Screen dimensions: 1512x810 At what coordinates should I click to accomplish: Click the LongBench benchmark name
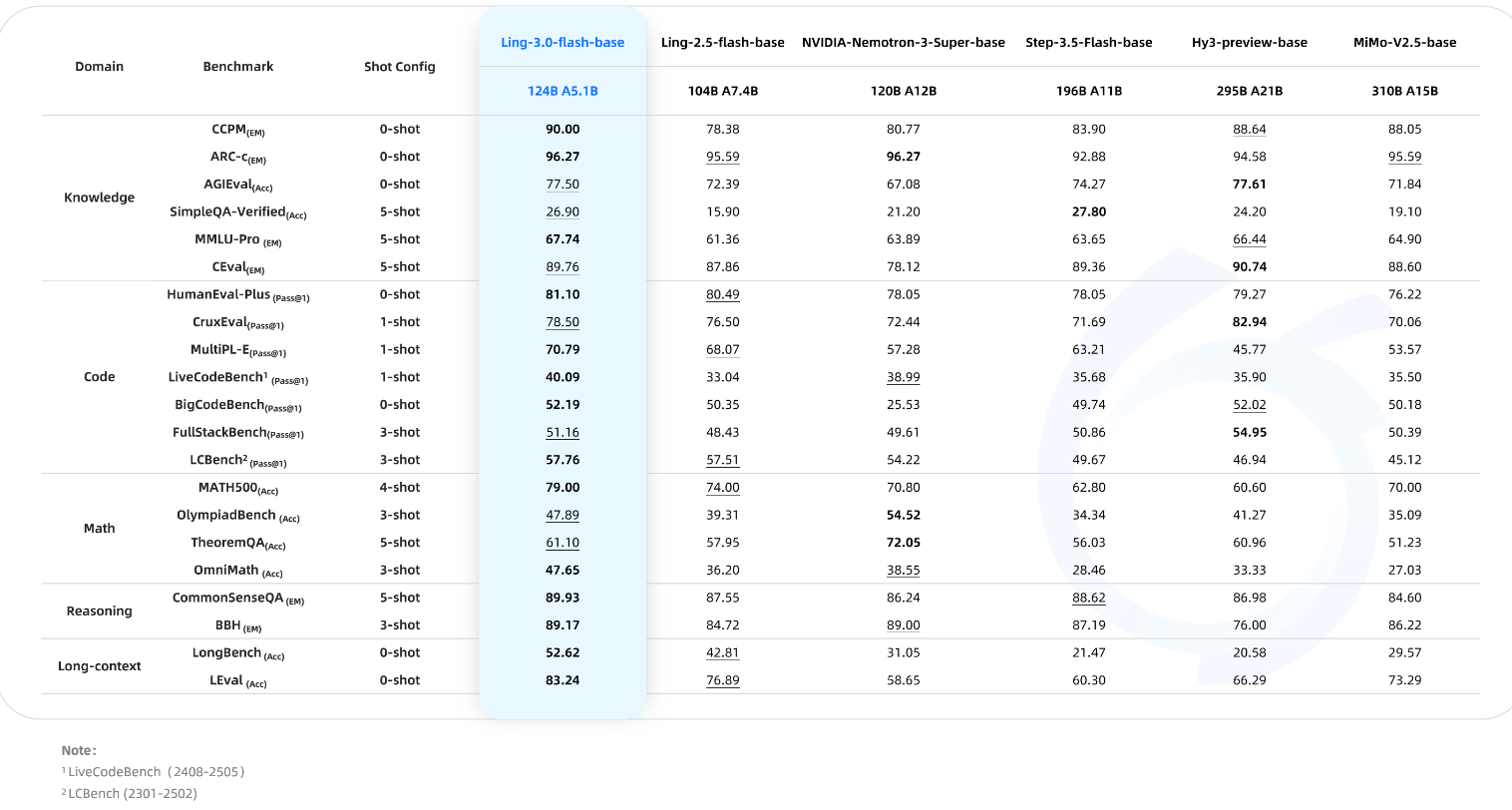238,653
